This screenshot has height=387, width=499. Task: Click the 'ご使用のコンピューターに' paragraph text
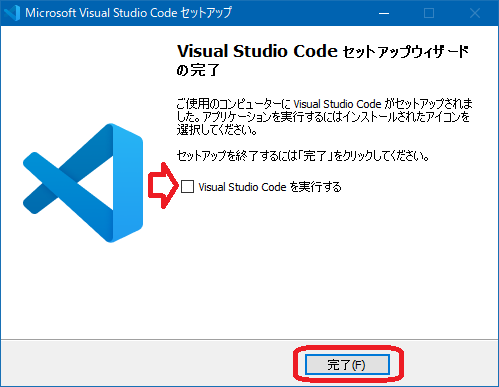coord(234,104)
